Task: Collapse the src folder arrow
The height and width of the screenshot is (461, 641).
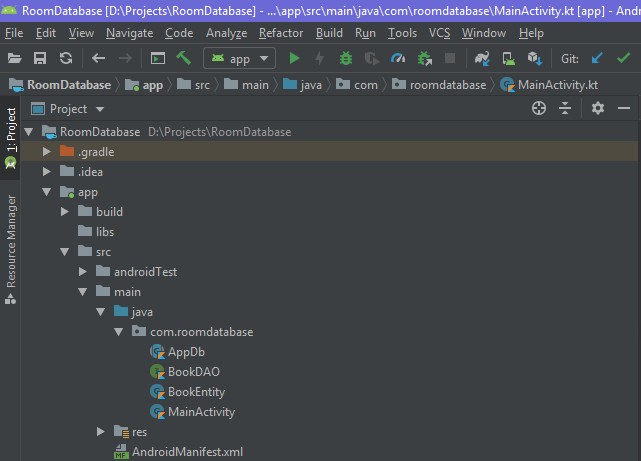Action: click(x=65, y=252)
